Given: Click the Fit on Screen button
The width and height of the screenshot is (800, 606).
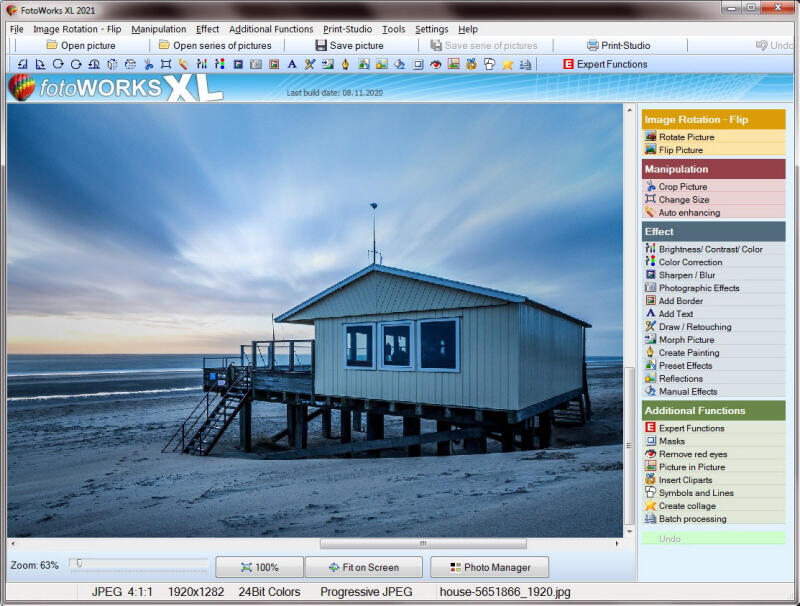Looking at the screenshot, I should point(362,567).
